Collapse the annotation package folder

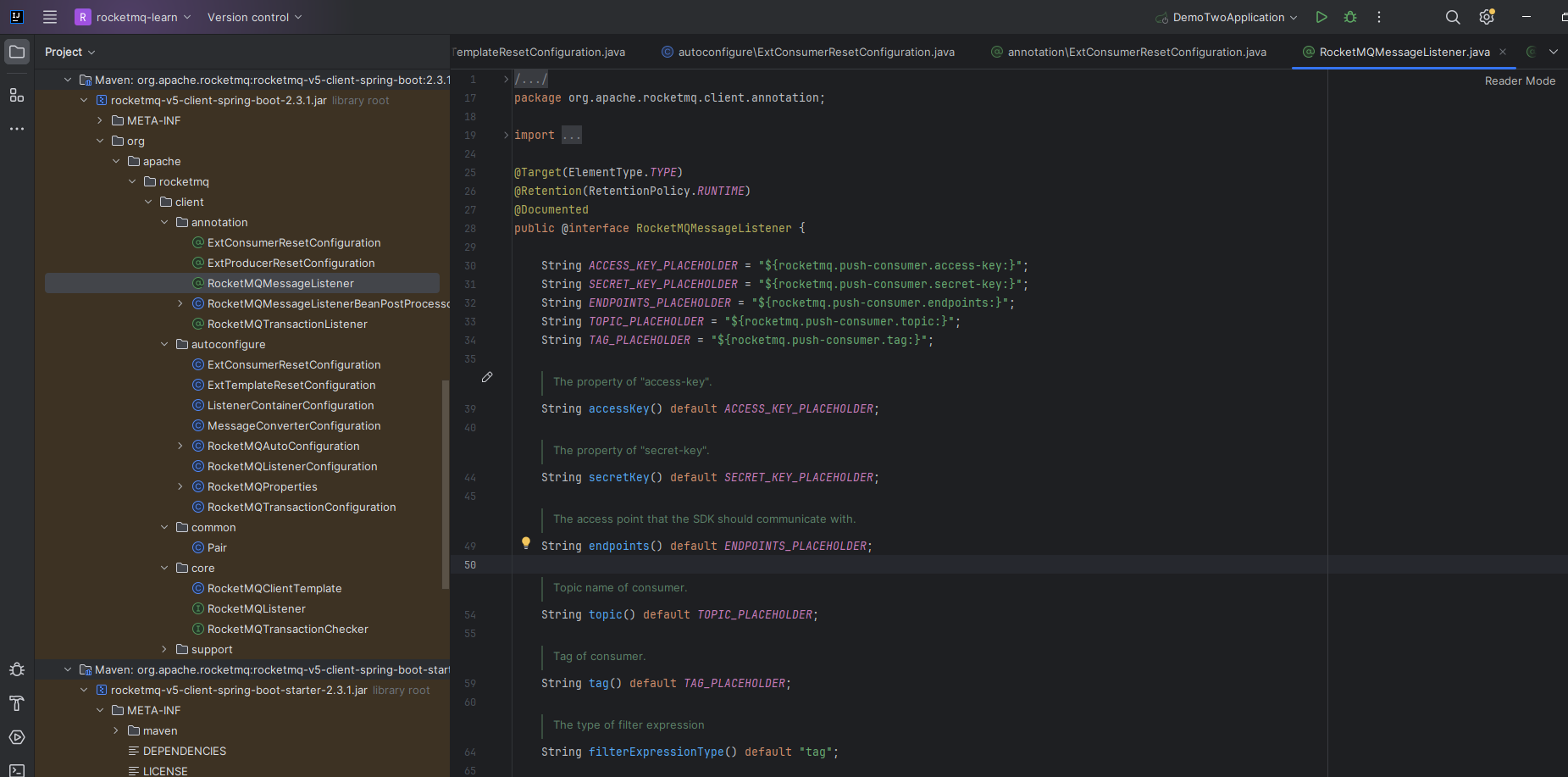pos(164,222)
